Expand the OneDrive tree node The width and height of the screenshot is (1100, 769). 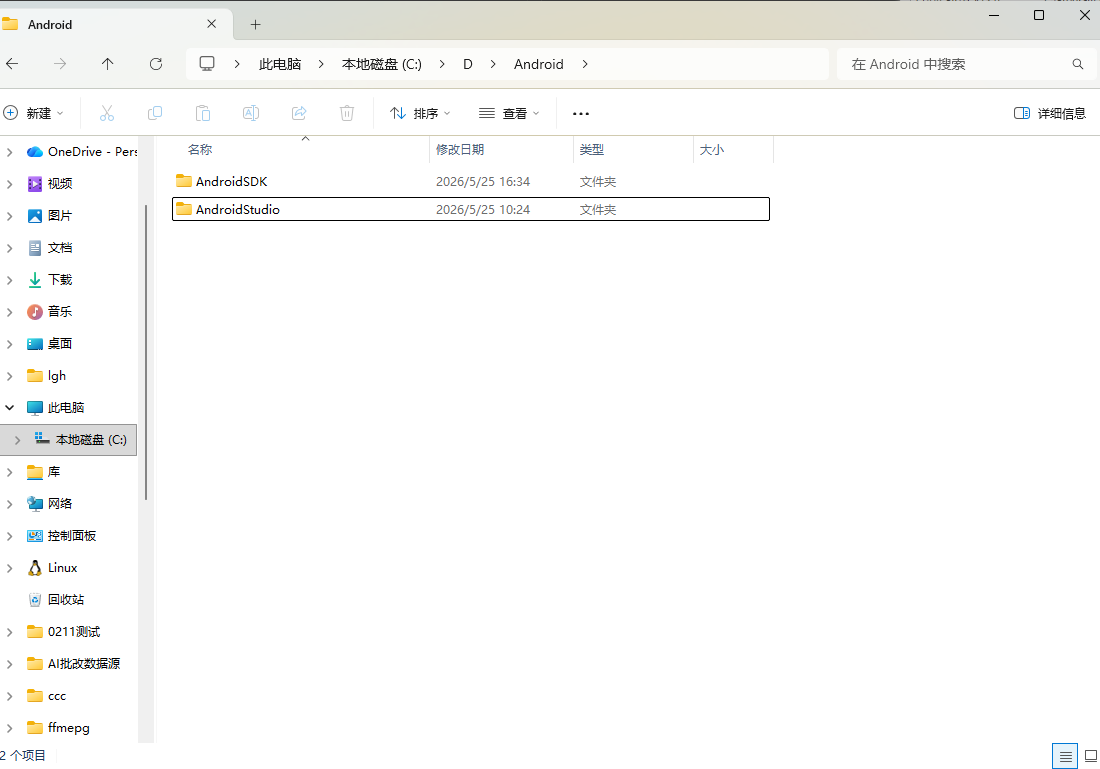10,152
